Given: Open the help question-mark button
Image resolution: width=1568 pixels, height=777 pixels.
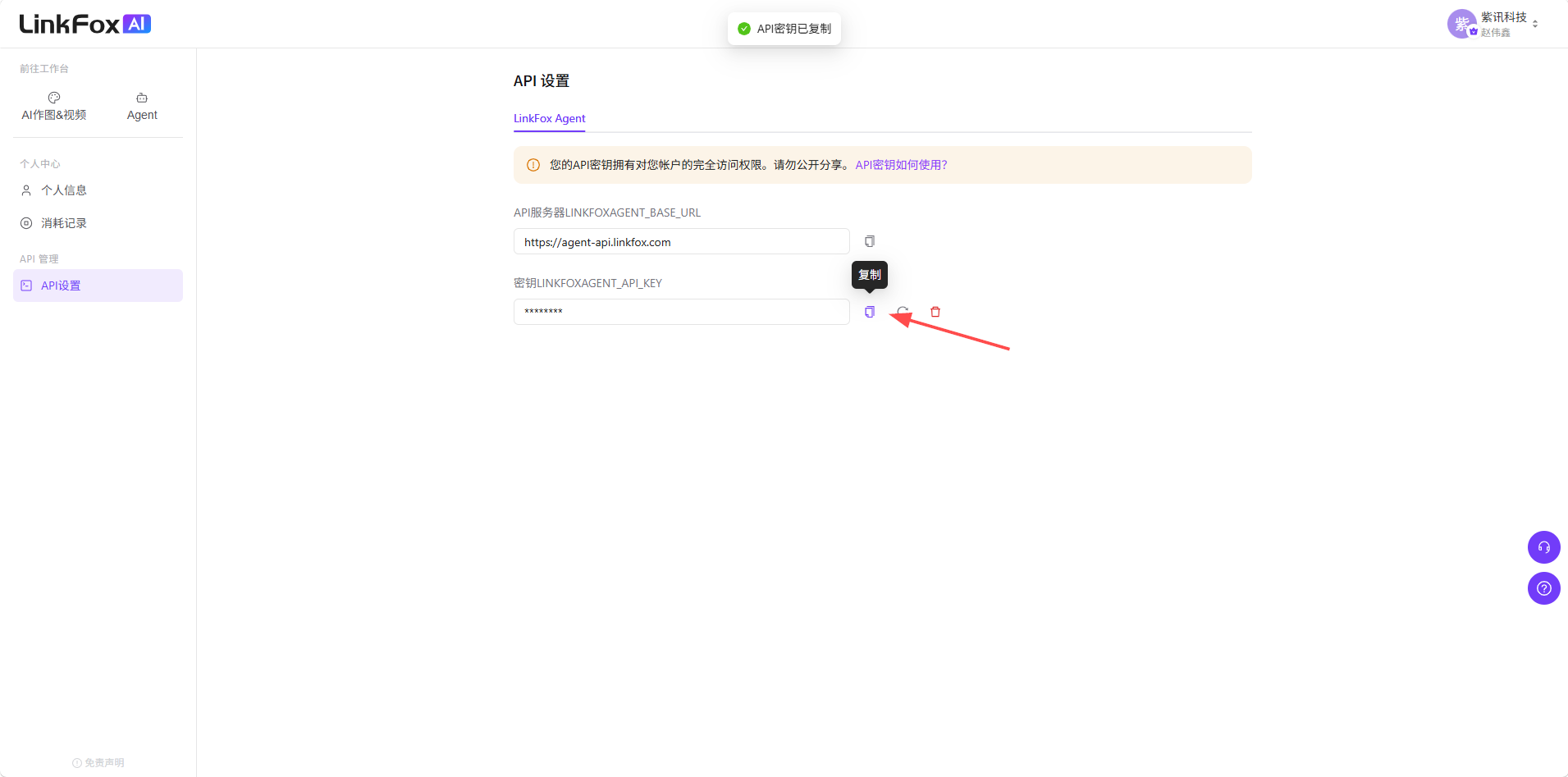Looking at the screenshot, I should tap(1543, 588).
